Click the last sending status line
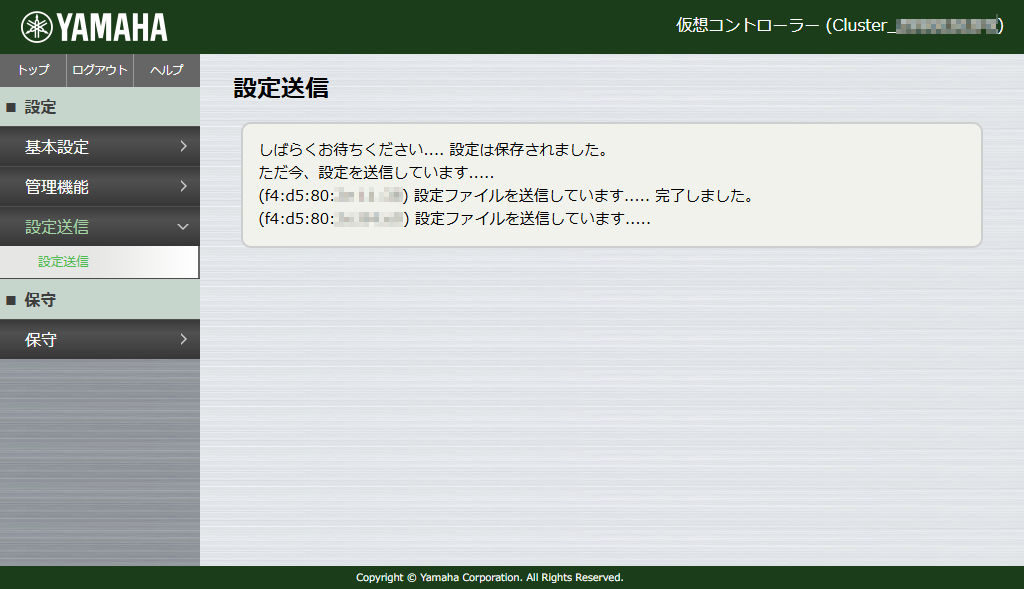 pos(455,219)
